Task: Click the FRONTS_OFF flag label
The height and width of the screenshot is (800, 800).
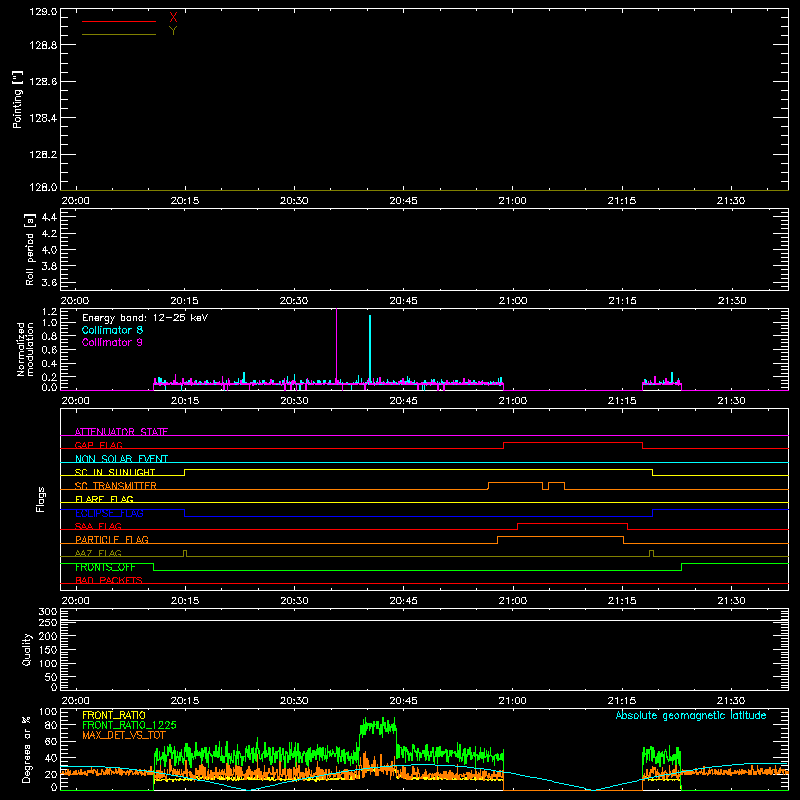Action: (105, 567)
